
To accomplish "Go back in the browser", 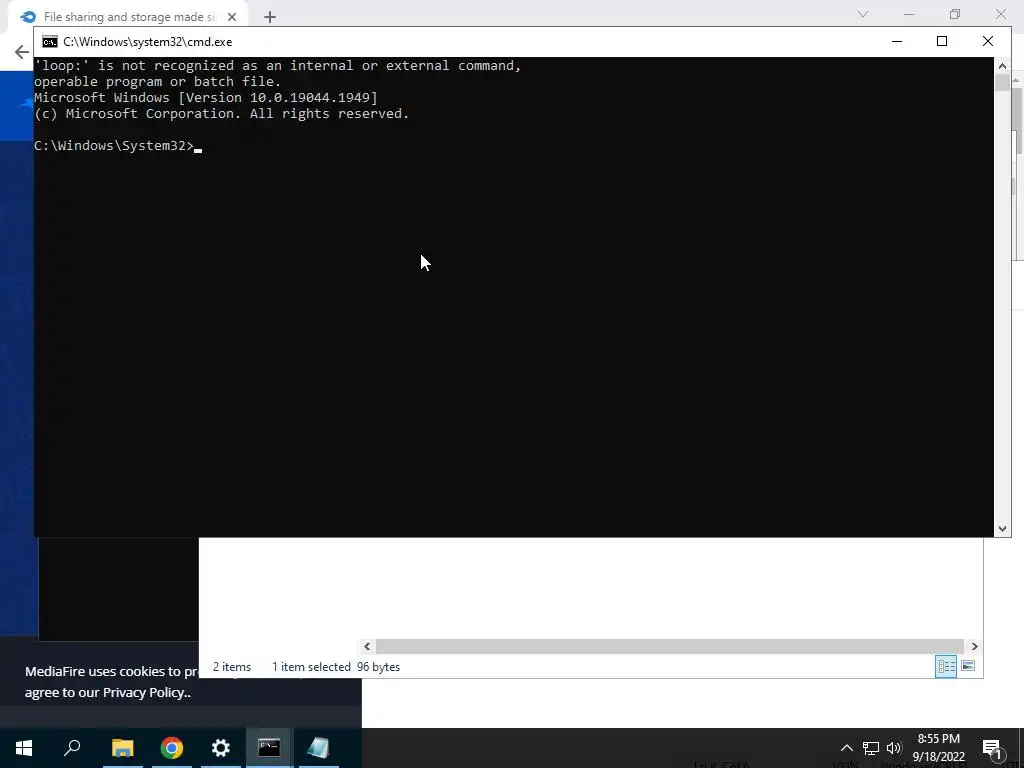I will tap(22, 52).
